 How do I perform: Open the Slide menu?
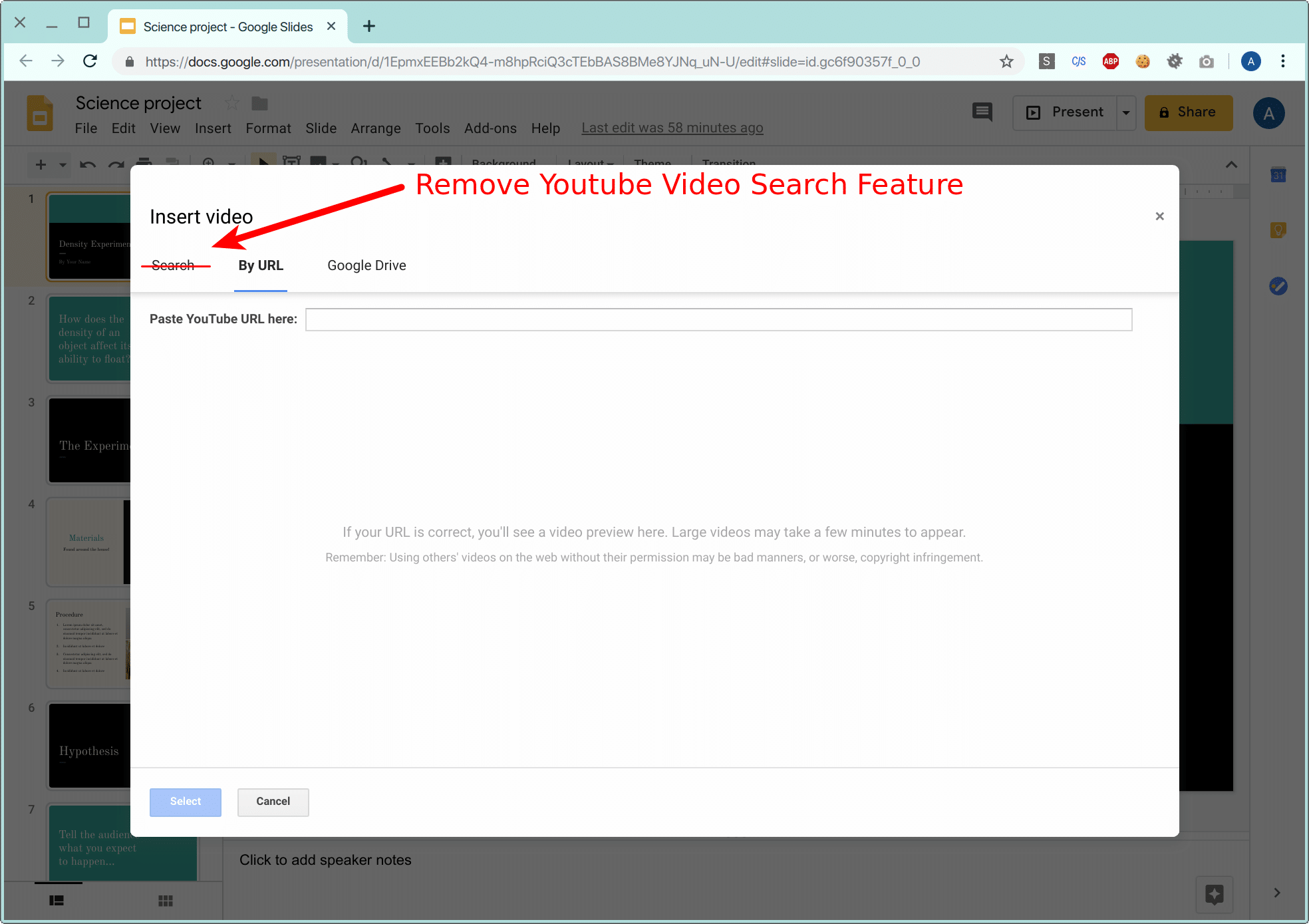point(321,128)
